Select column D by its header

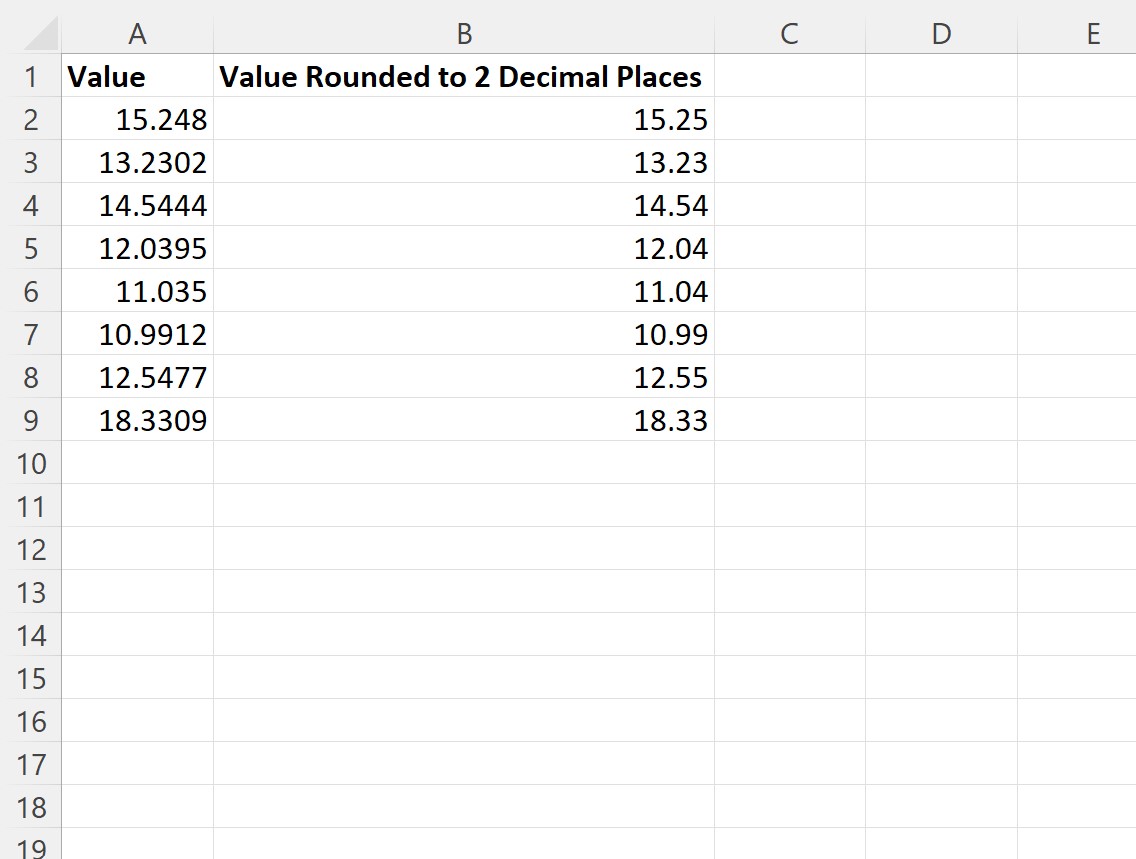[x=940, y=33]
